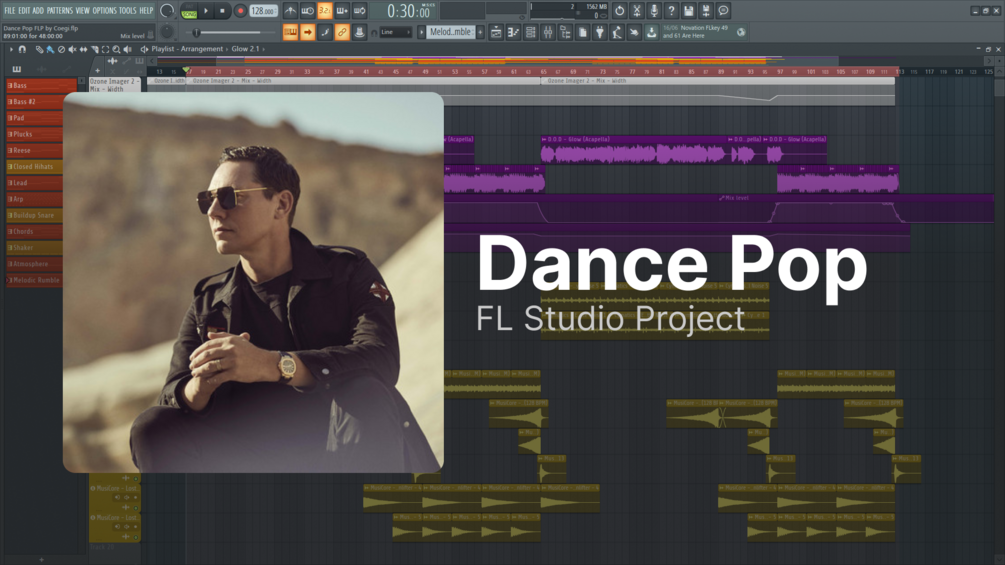Click the render export audio icon
This screenshot has height=565, width=1005.
point(706,11)
